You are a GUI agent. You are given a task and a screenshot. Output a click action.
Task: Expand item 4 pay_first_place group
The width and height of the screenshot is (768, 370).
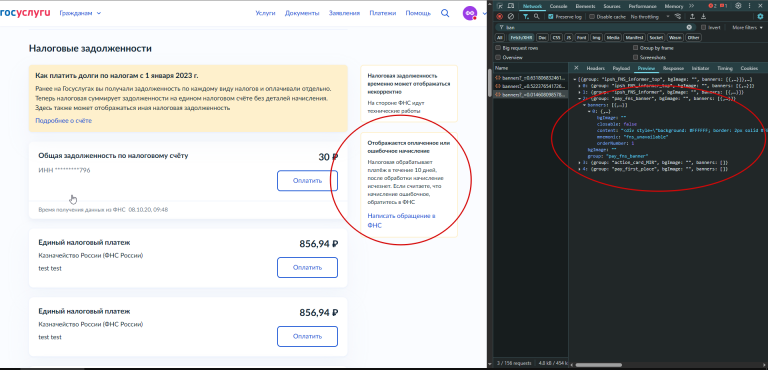[x=579, y=169]
